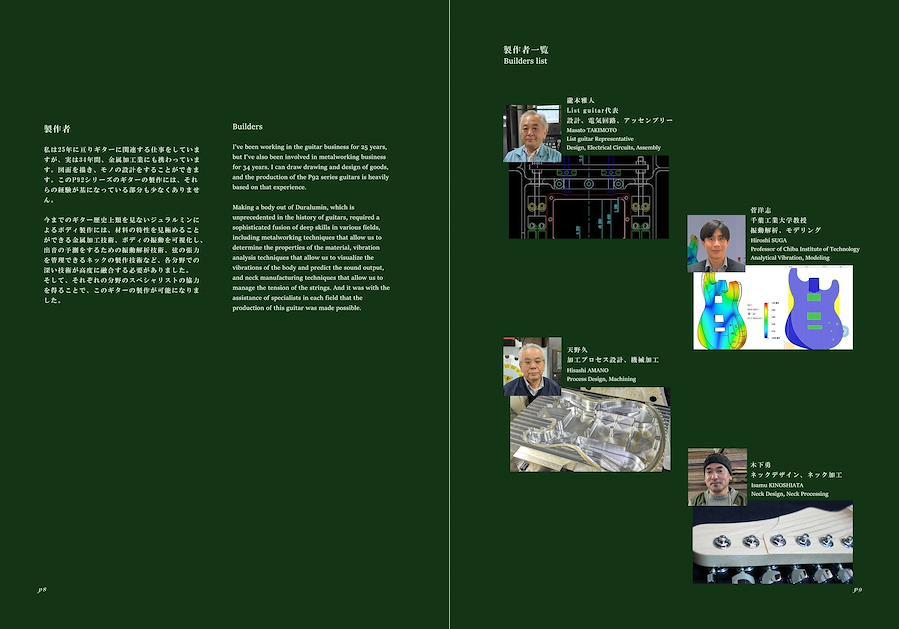
Task: Open the colorful vibration analysis guitar image
Action: (773, 308)
